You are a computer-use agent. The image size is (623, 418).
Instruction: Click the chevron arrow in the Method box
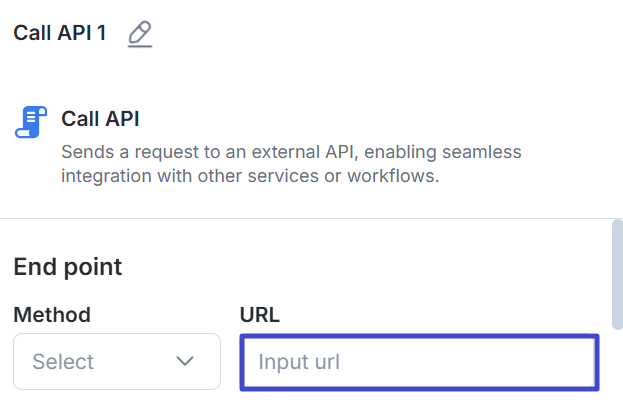(x=184, y=361)
